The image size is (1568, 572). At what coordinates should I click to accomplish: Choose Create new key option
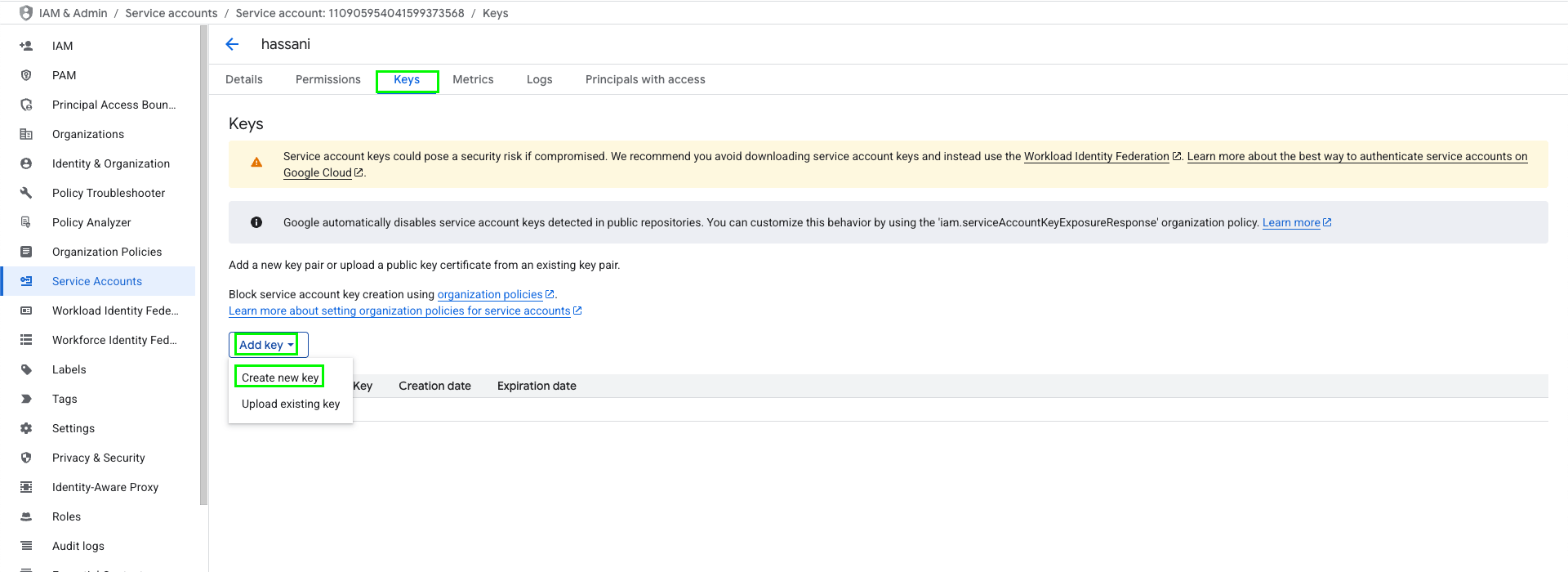point(280,378)
